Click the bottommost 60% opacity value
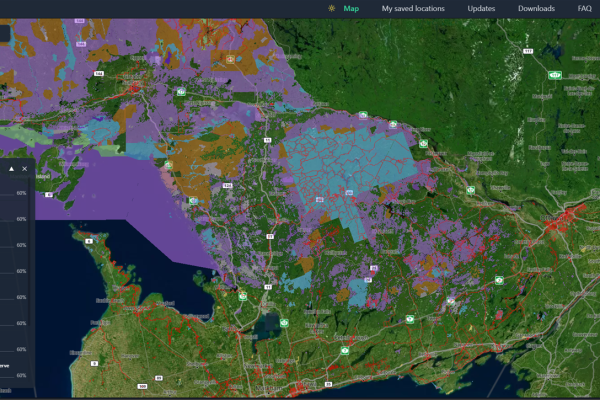 coord(21,375)
